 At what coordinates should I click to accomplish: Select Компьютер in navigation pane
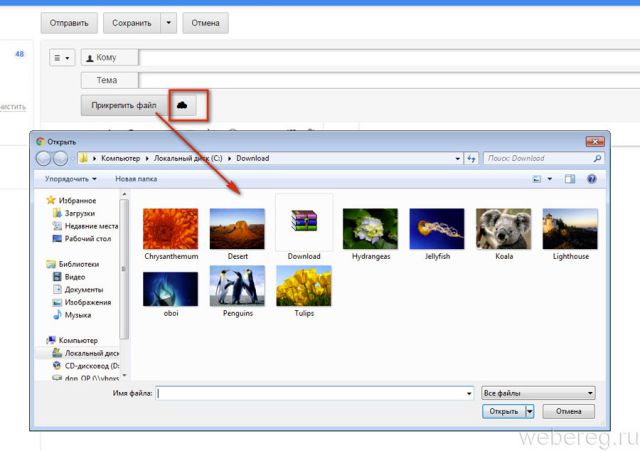click(72, 340)
